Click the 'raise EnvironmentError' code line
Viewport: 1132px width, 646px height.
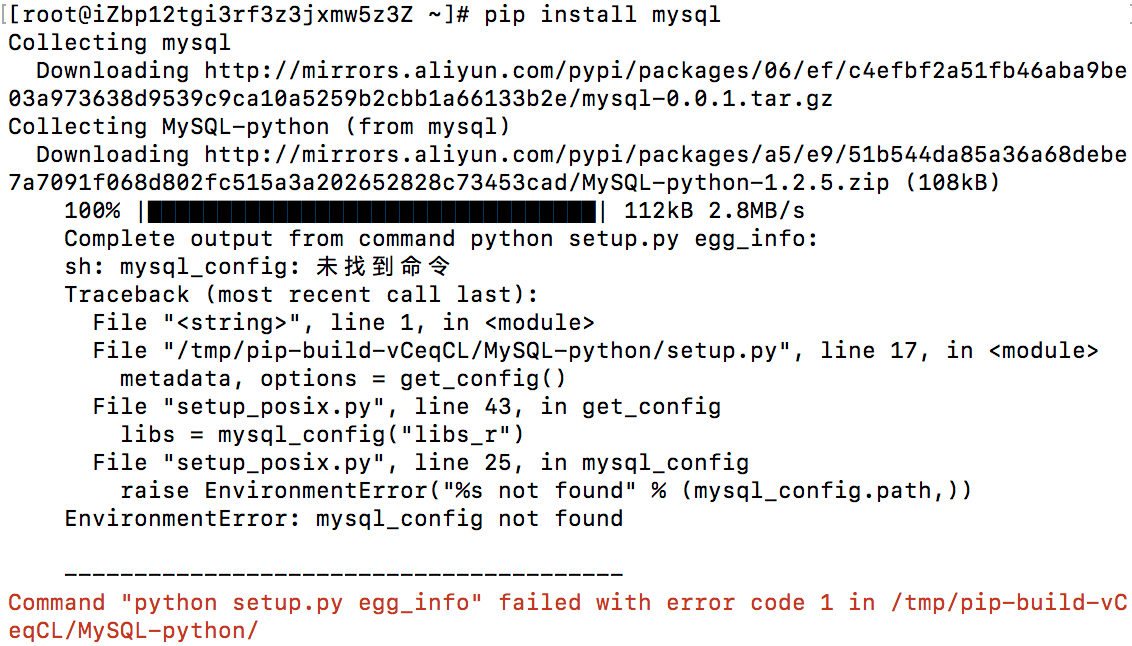coord(547,491)
